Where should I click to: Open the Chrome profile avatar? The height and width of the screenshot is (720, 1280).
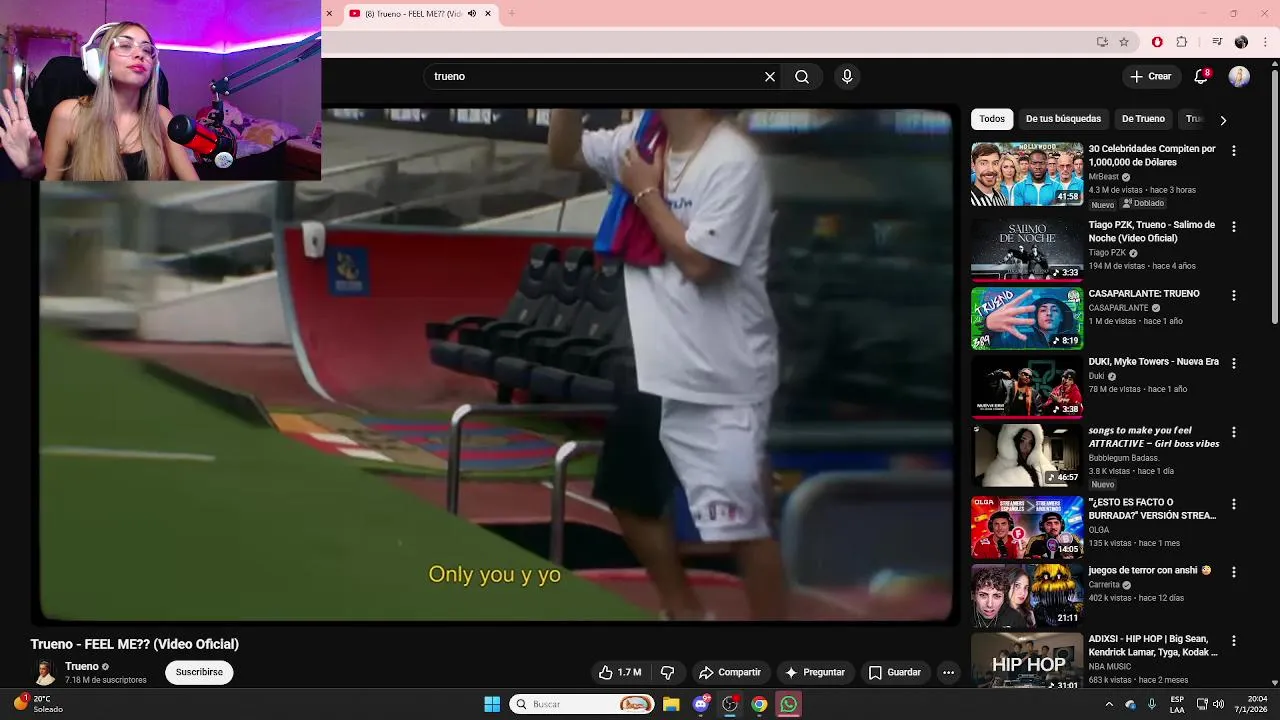1241,42
